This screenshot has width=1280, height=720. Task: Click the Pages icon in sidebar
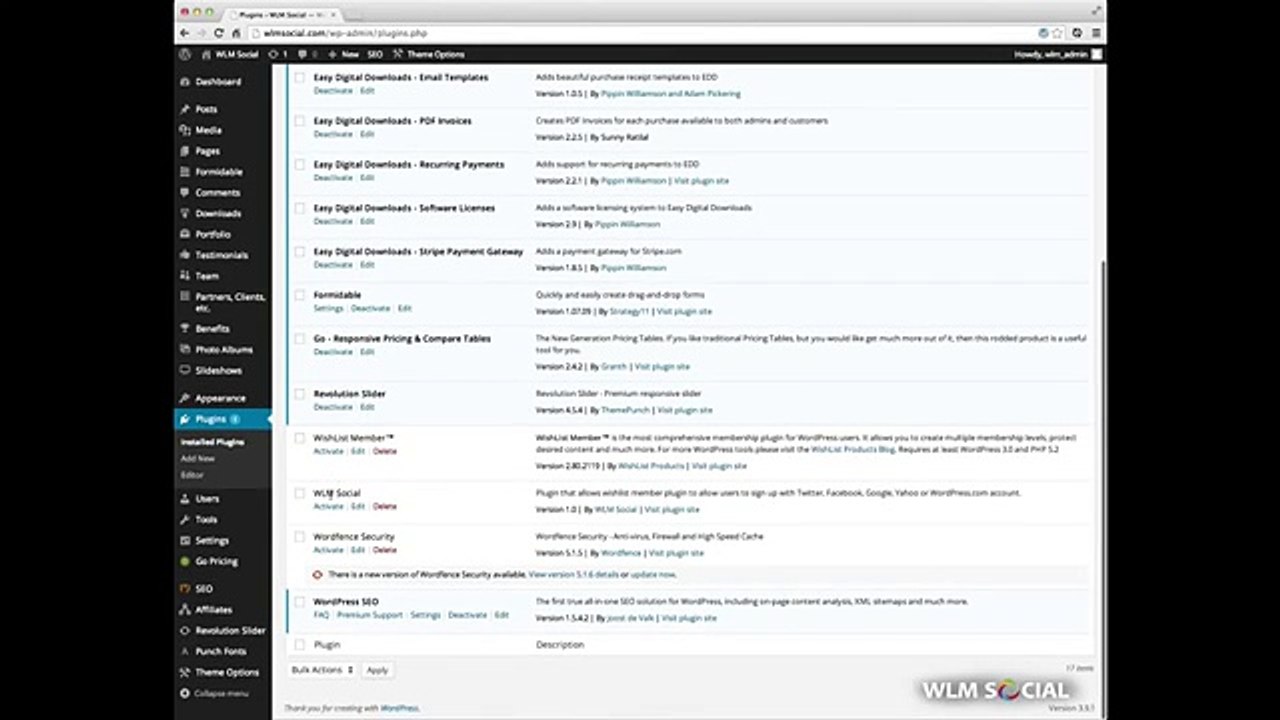[185, 151]
